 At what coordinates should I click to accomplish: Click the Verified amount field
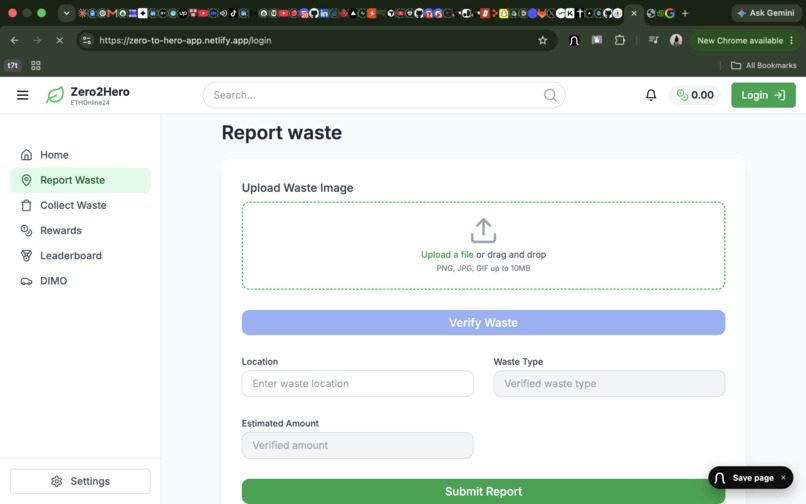(357, 445)
